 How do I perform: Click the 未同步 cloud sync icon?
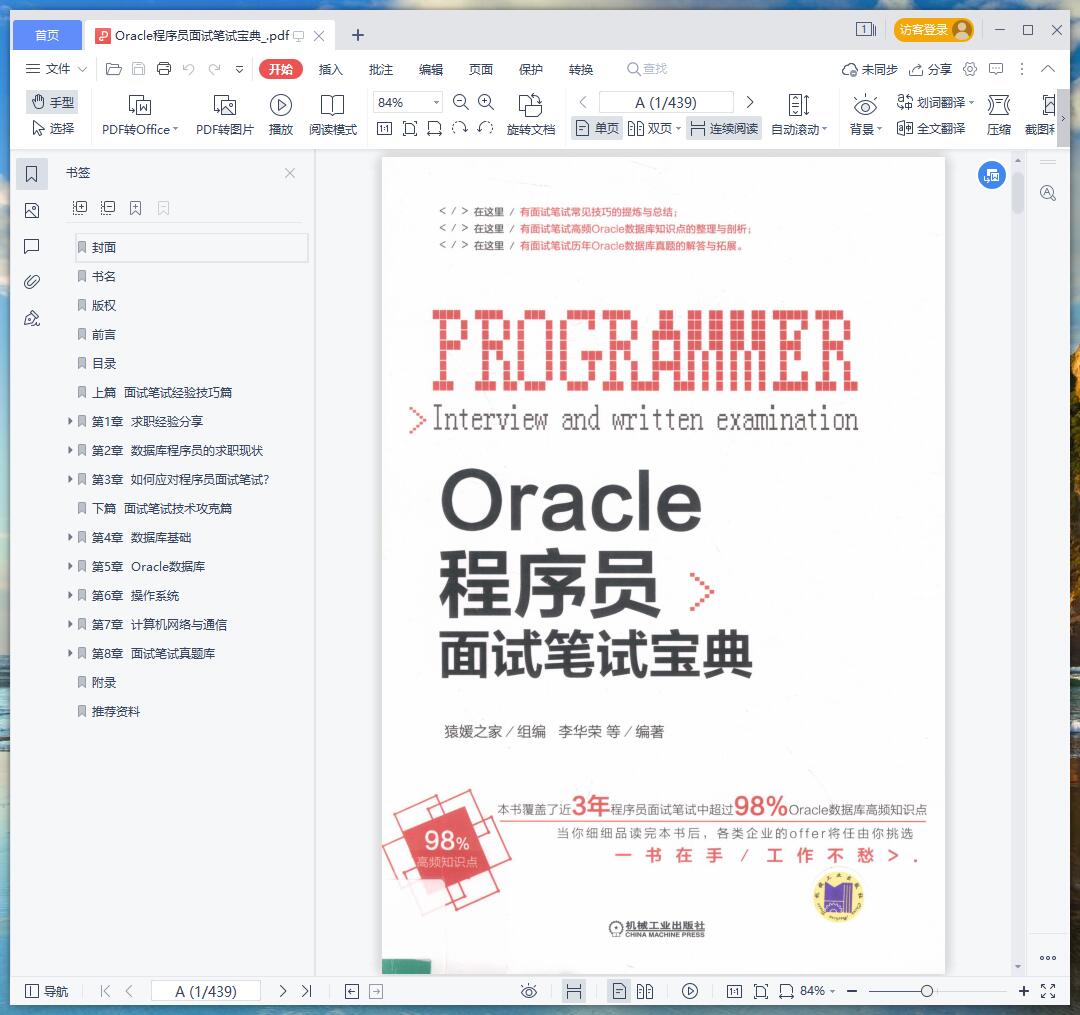click(x=870, y=69)
